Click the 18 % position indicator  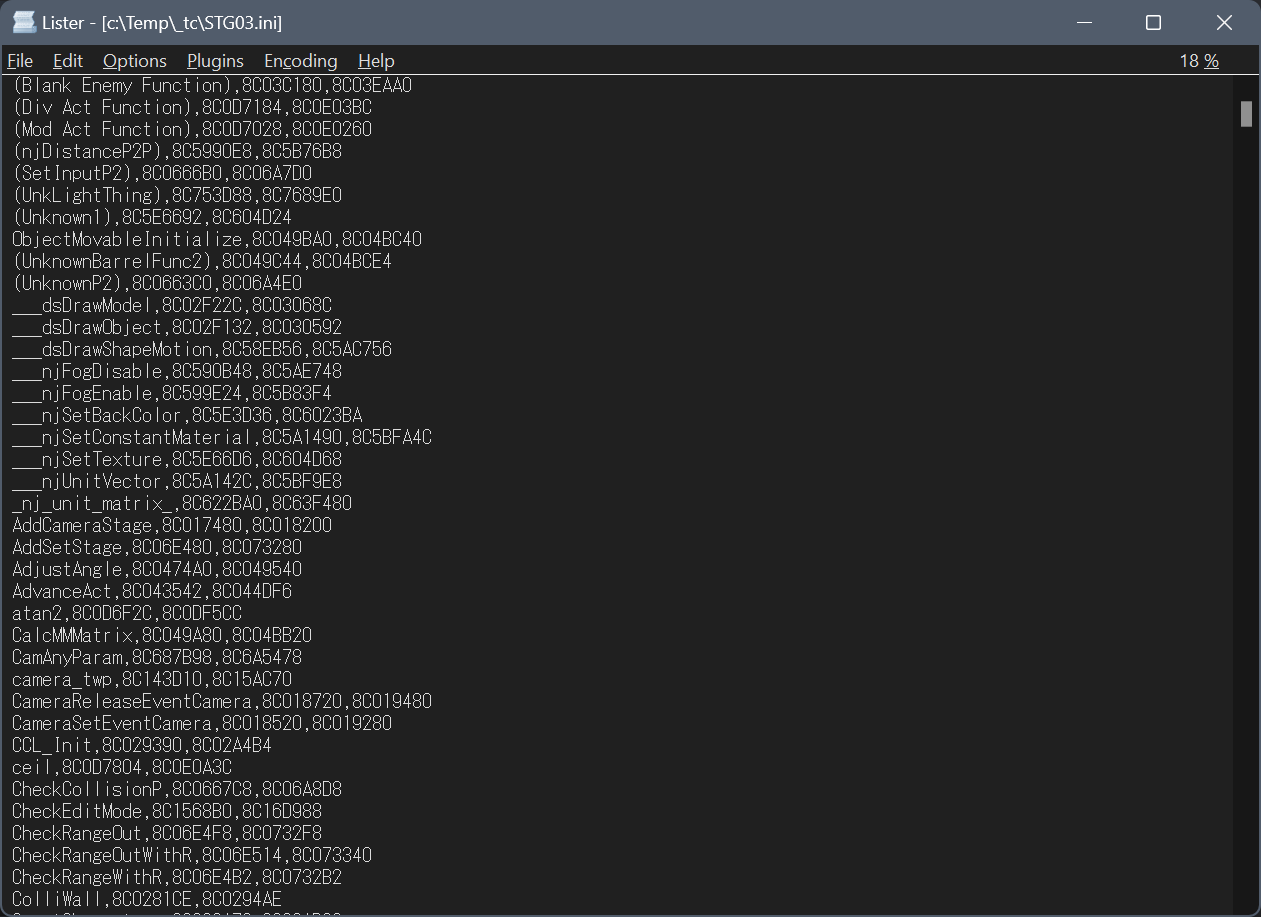(1198, 61)
